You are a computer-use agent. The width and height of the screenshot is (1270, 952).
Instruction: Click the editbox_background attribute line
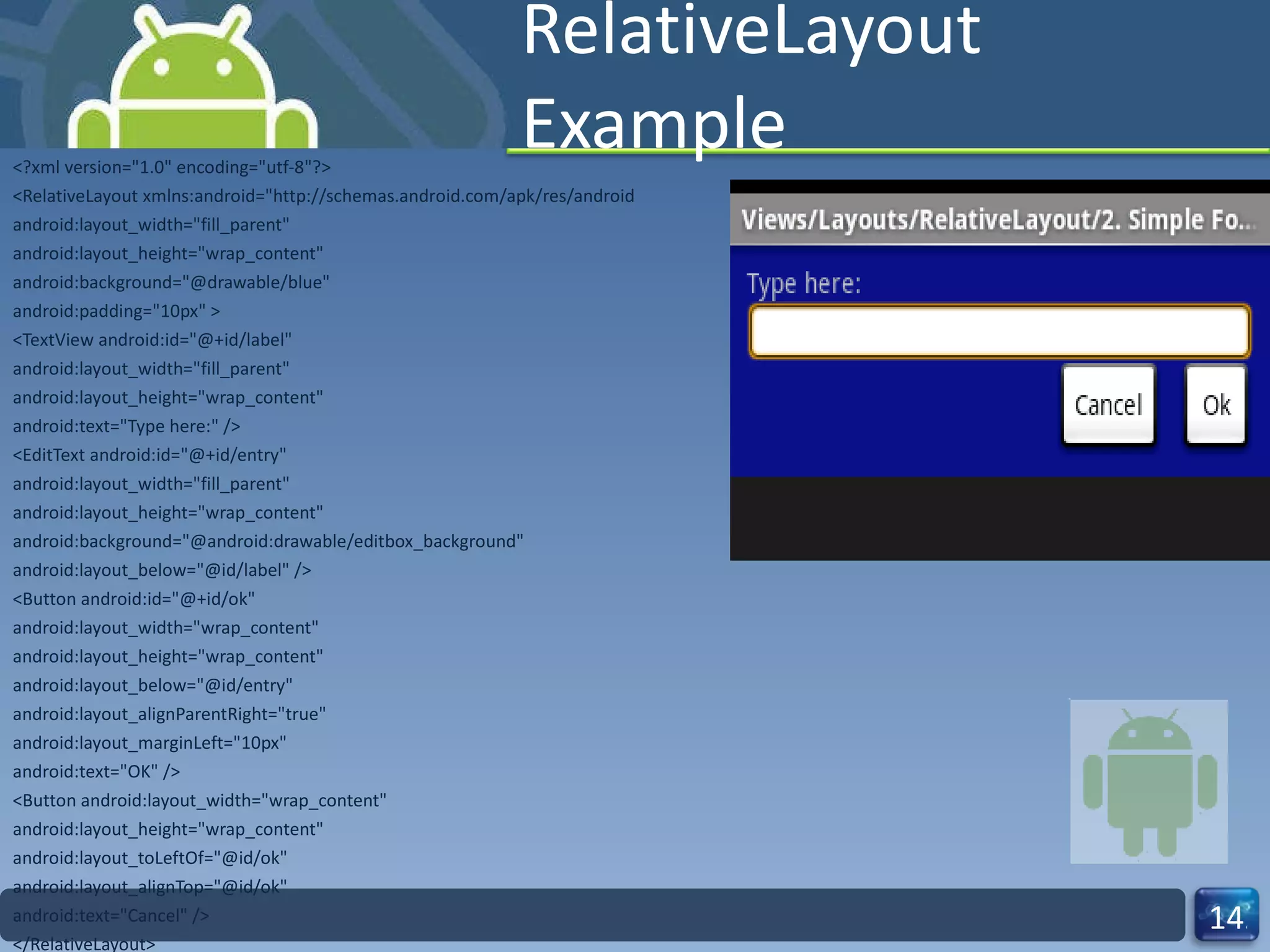(268, 541)
